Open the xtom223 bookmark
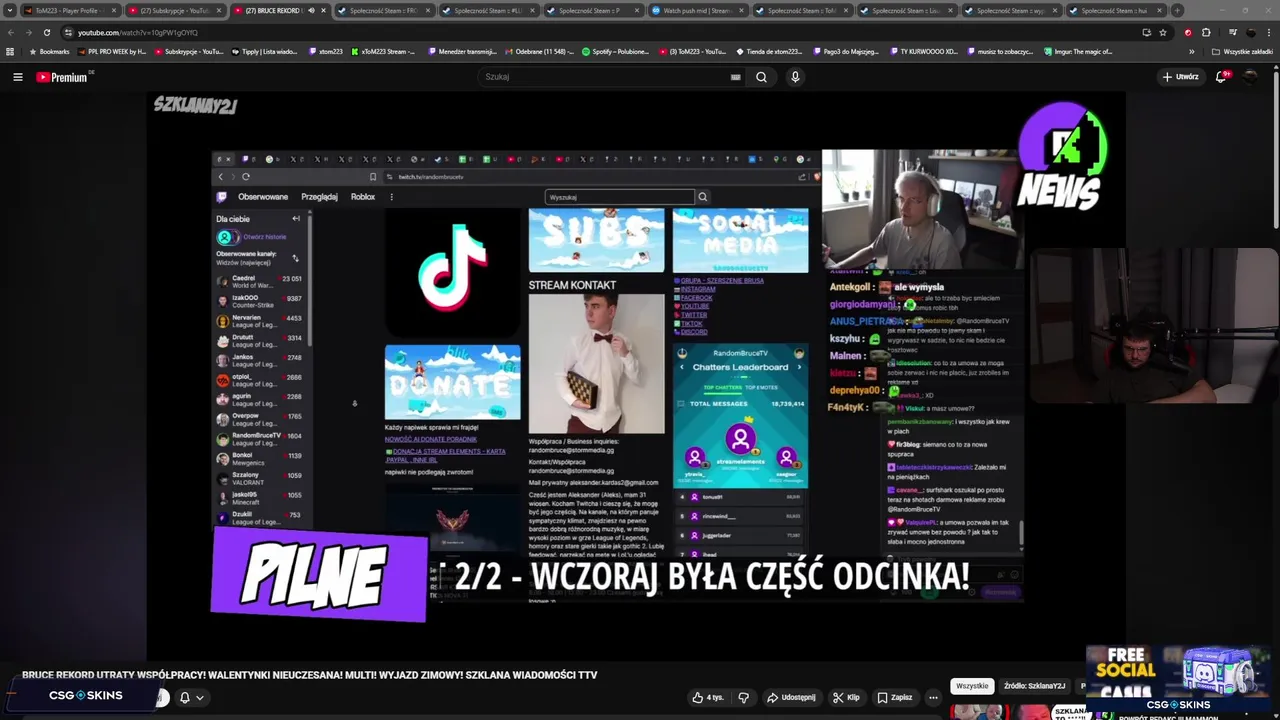The image size is (1280, 720). pyautogui.click(x=326, y=51)
